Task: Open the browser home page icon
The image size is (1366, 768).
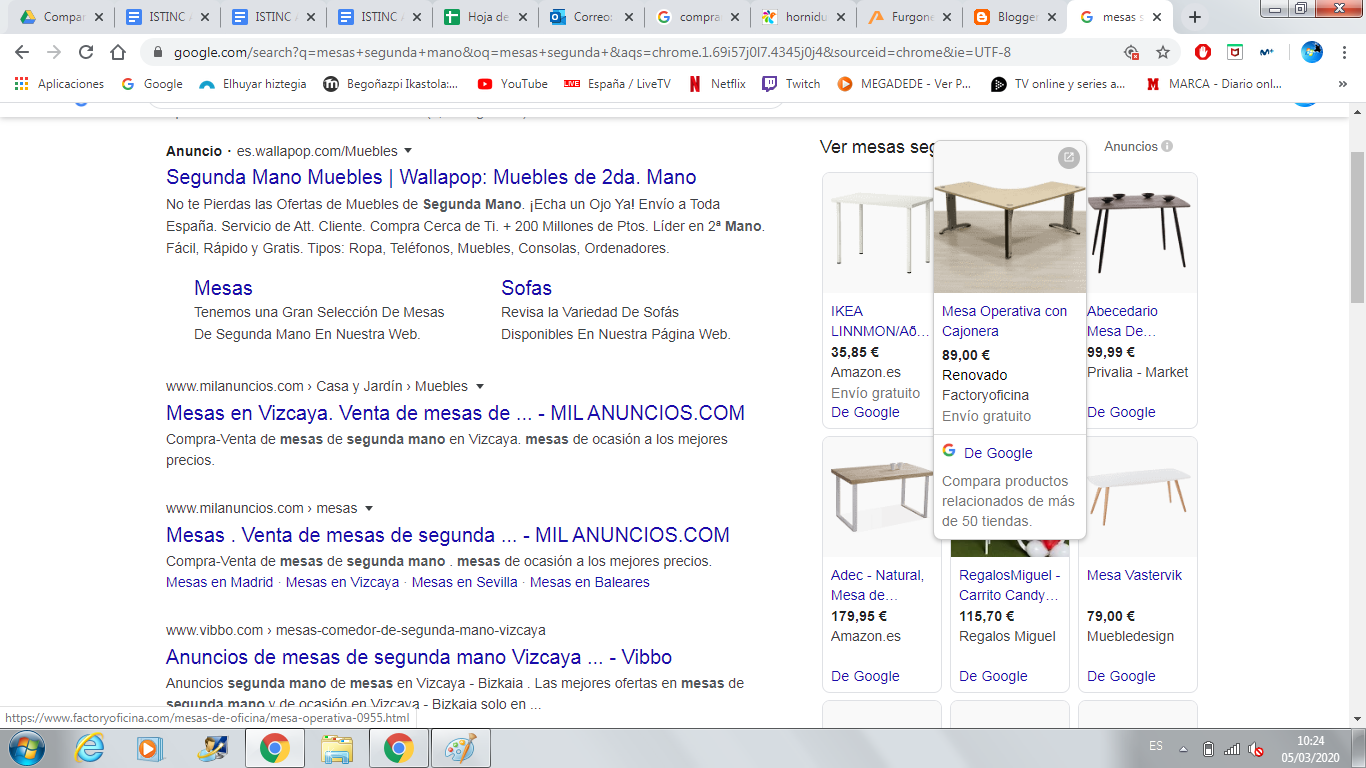Action: coord(118,52)
